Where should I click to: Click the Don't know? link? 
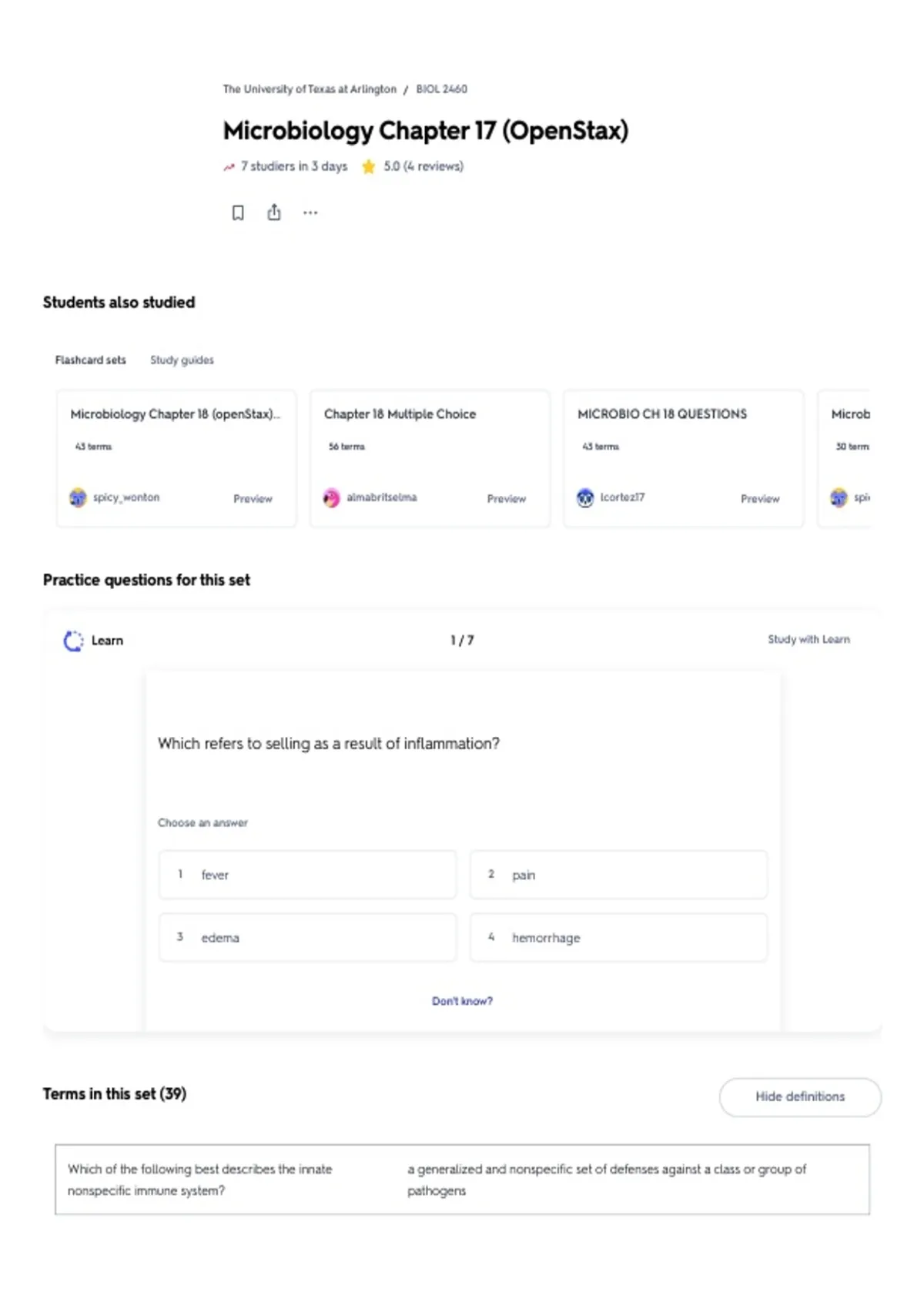click(462, 1001)
